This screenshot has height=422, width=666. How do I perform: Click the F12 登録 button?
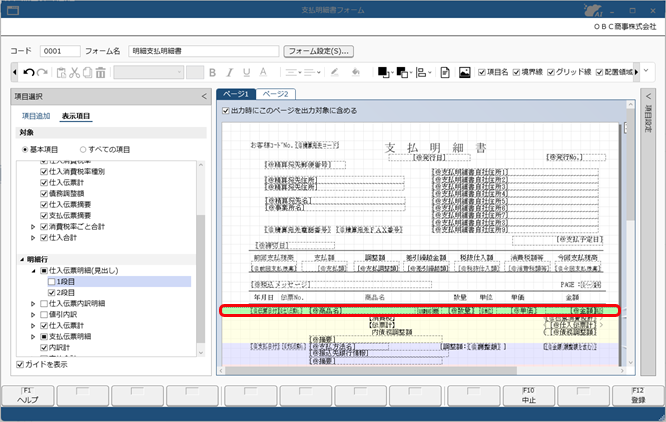coord(638,395)
